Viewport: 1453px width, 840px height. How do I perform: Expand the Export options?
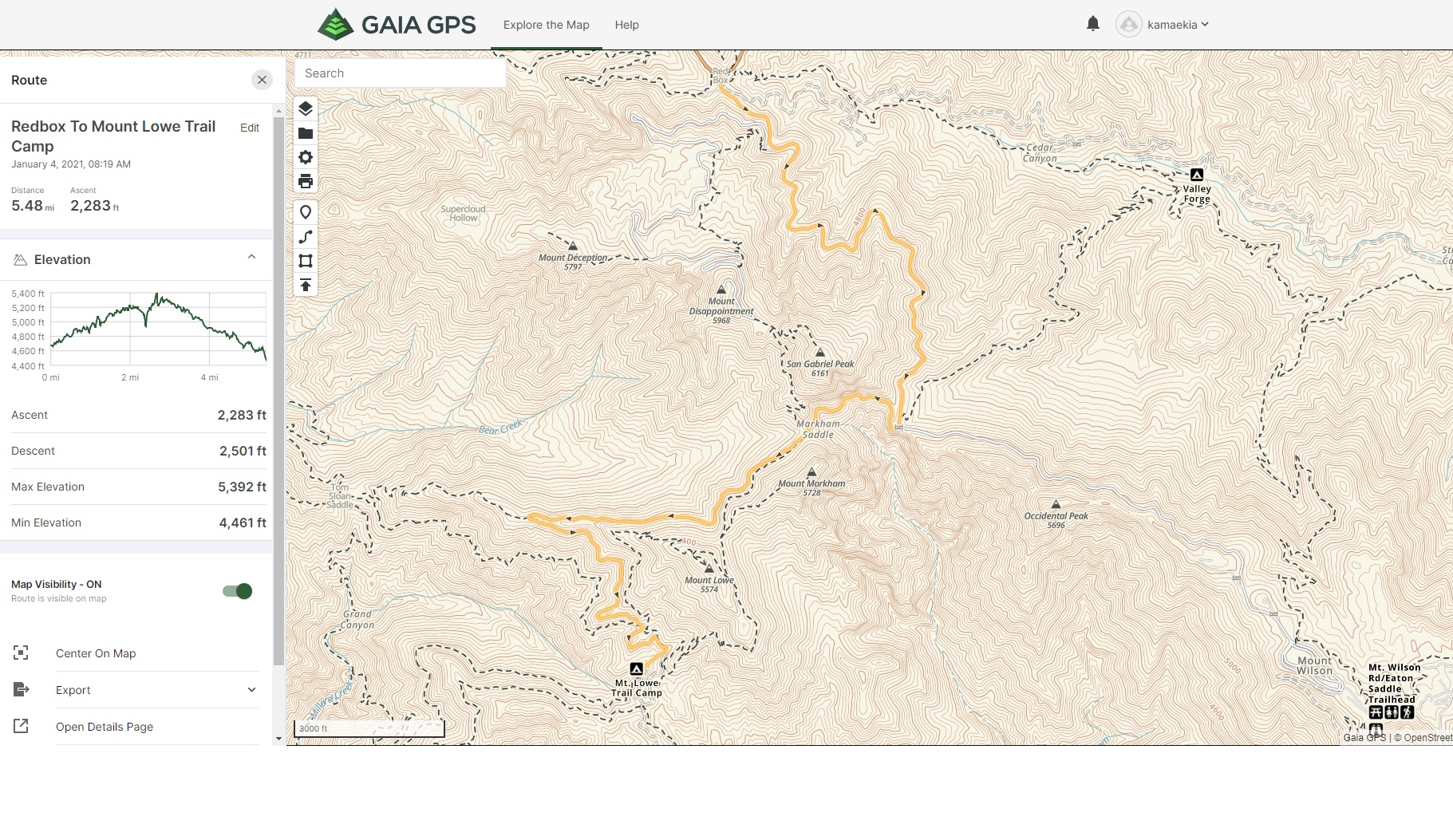point(251,690)
